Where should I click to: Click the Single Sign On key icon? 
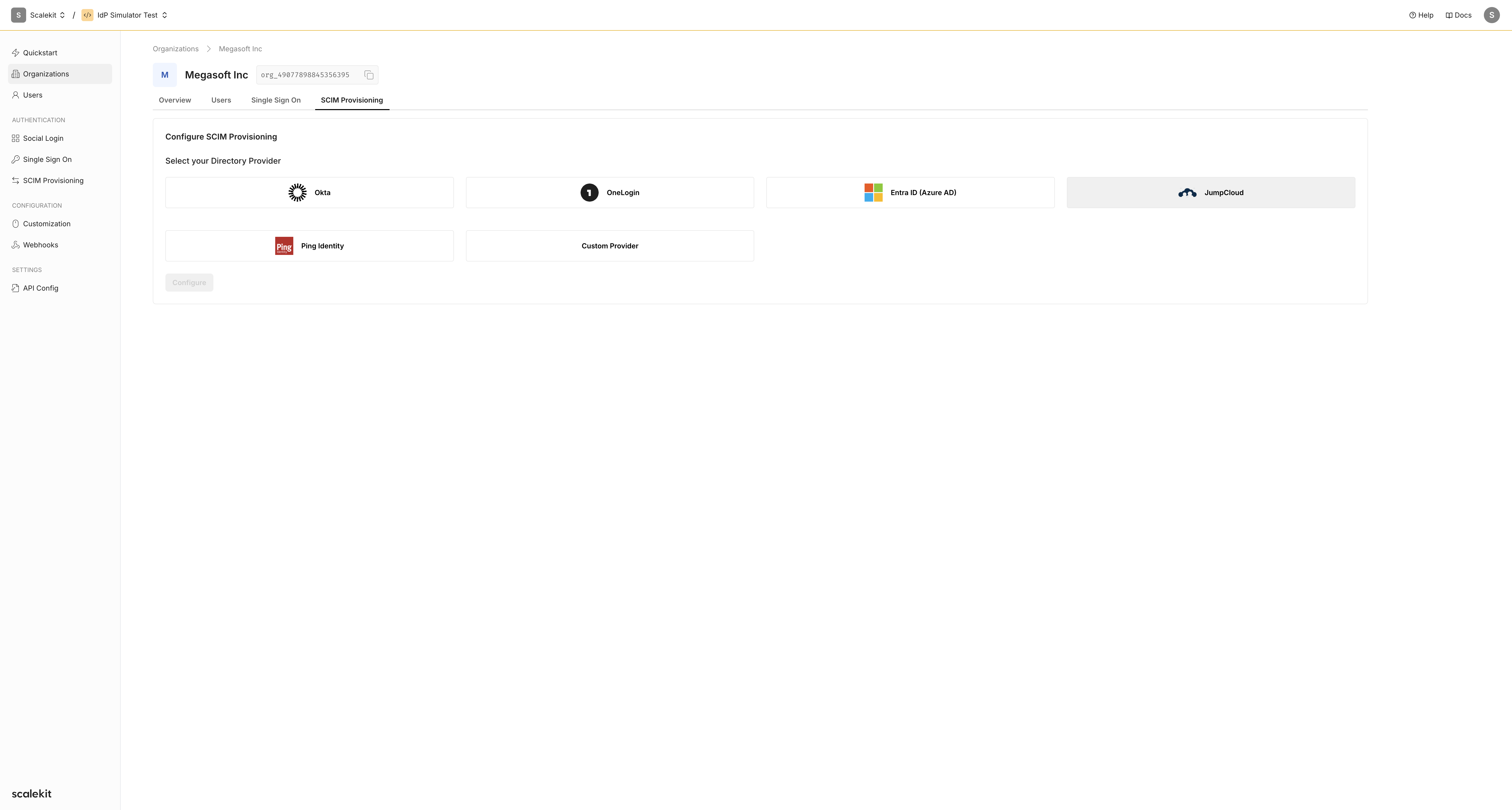point(16,160)
